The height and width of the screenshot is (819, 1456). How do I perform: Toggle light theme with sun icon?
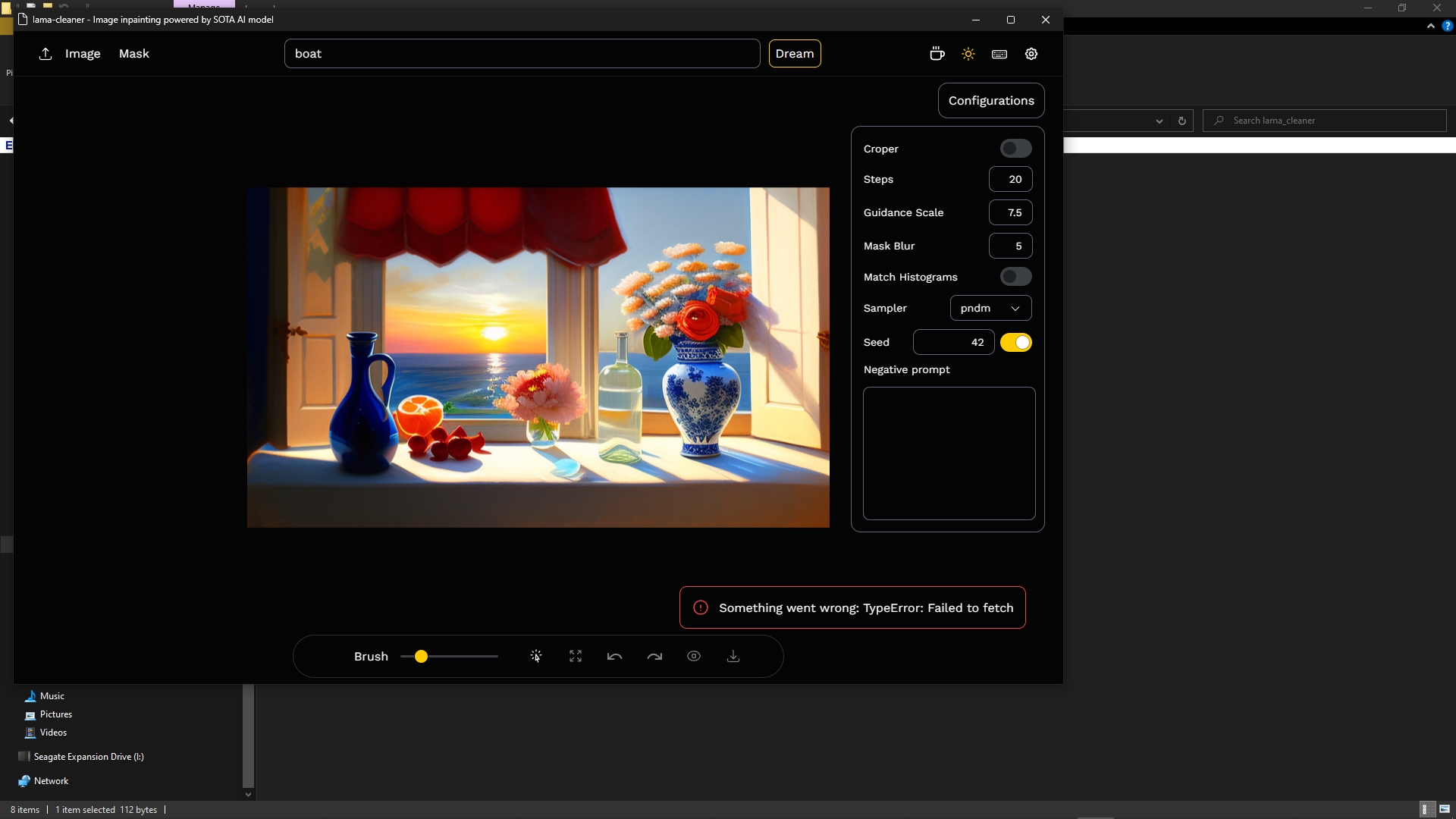point(968,54)
